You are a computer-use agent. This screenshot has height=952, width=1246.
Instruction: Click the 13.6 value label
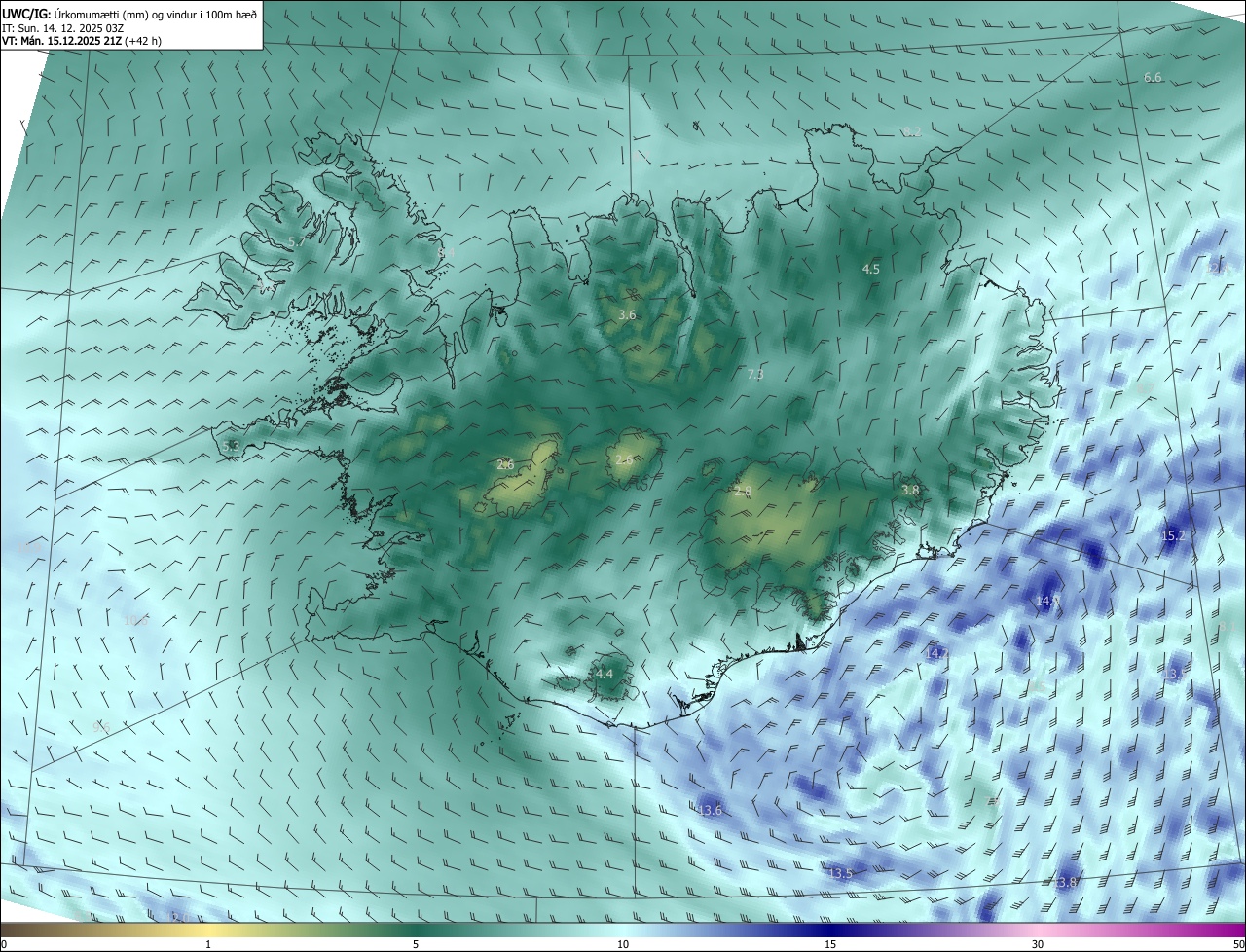[711, 810]
